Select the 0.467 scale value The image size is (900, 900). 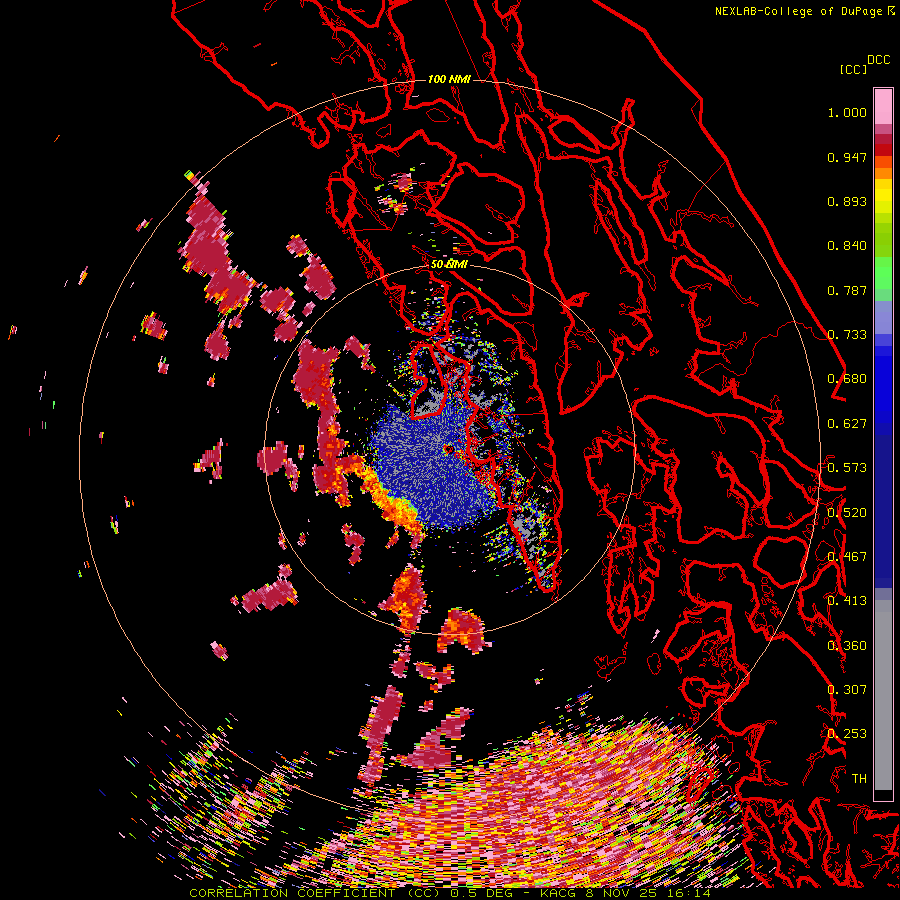[x=847, y=557]
